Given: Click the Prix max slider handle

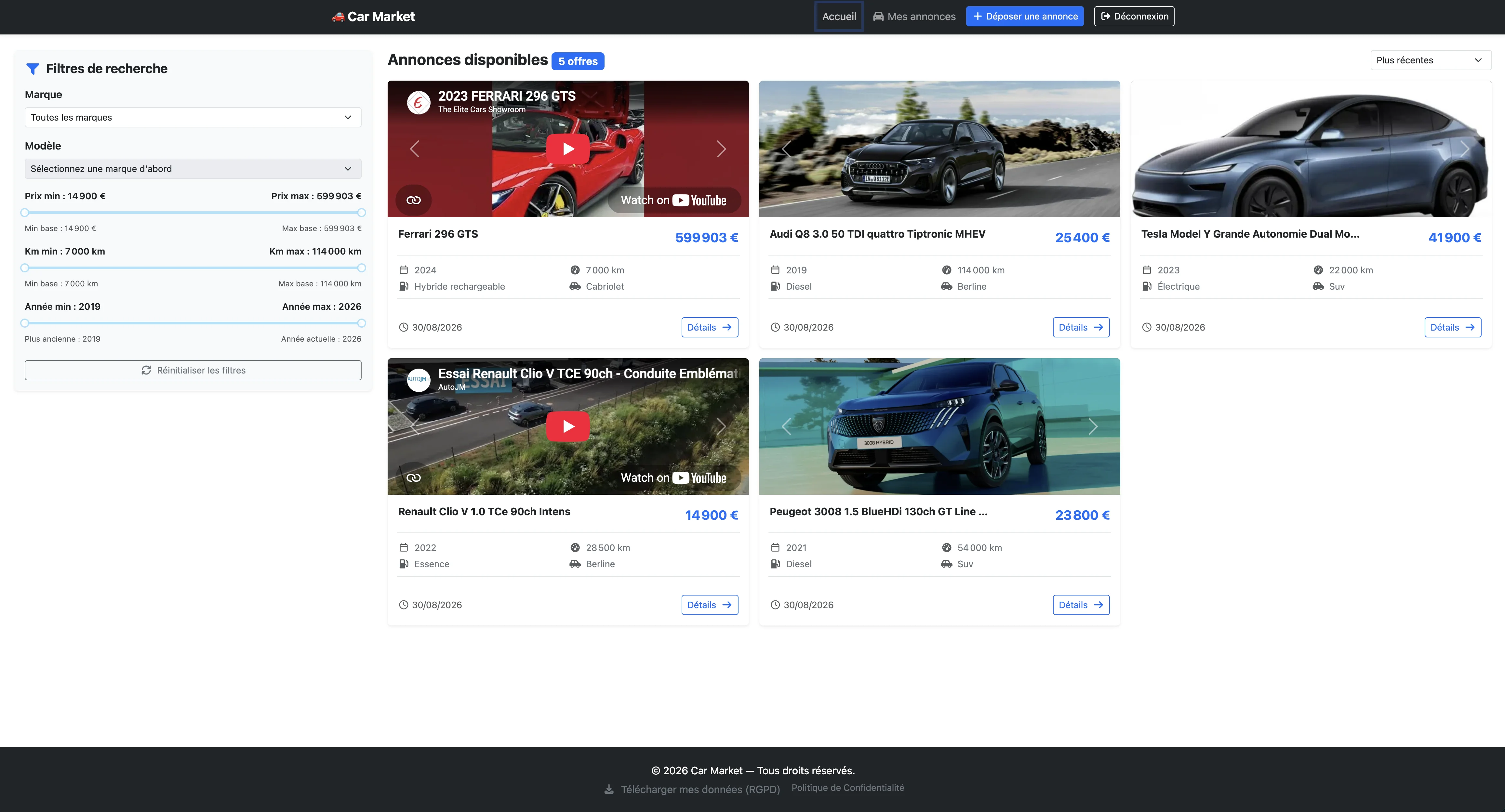Looking at the screenshot, I should coord(362,213).
